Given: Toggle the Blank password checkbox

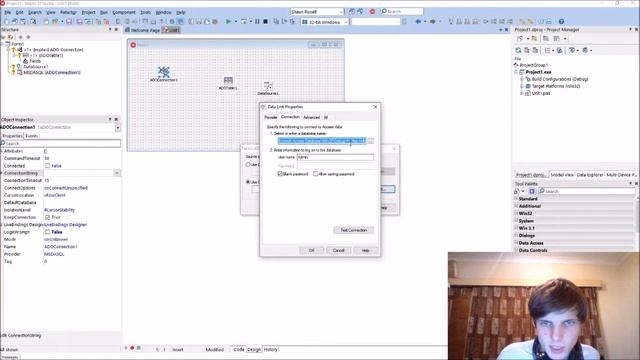Looking at the screenshot, I should pyautogui.click(x=280, y=174).
